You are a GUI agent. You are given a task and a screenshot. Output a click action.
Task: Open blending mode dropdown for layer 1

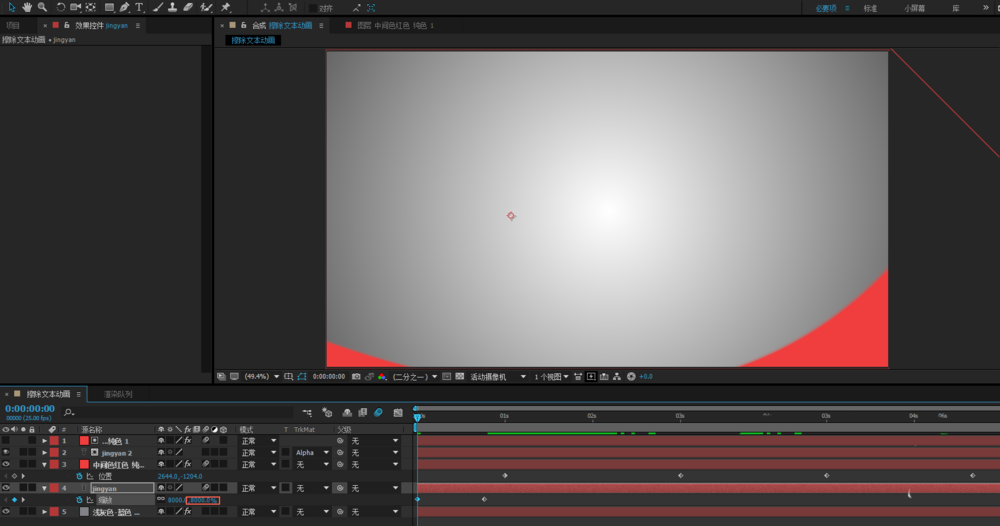click(x=258, y=441)
